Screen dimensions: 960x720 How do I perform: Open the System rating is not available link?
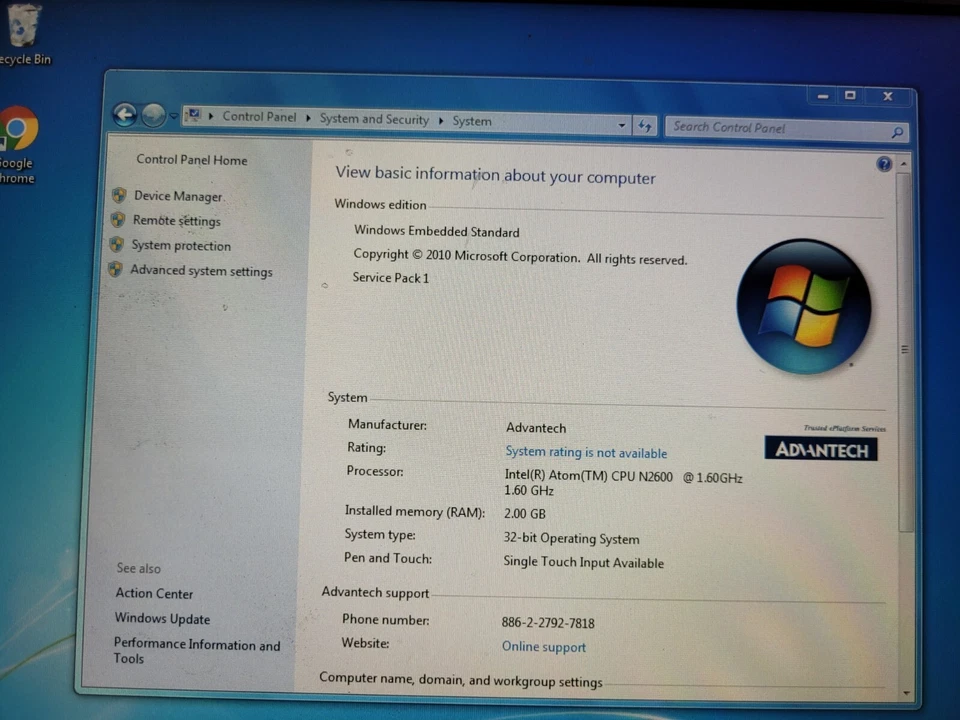(586, 452)
